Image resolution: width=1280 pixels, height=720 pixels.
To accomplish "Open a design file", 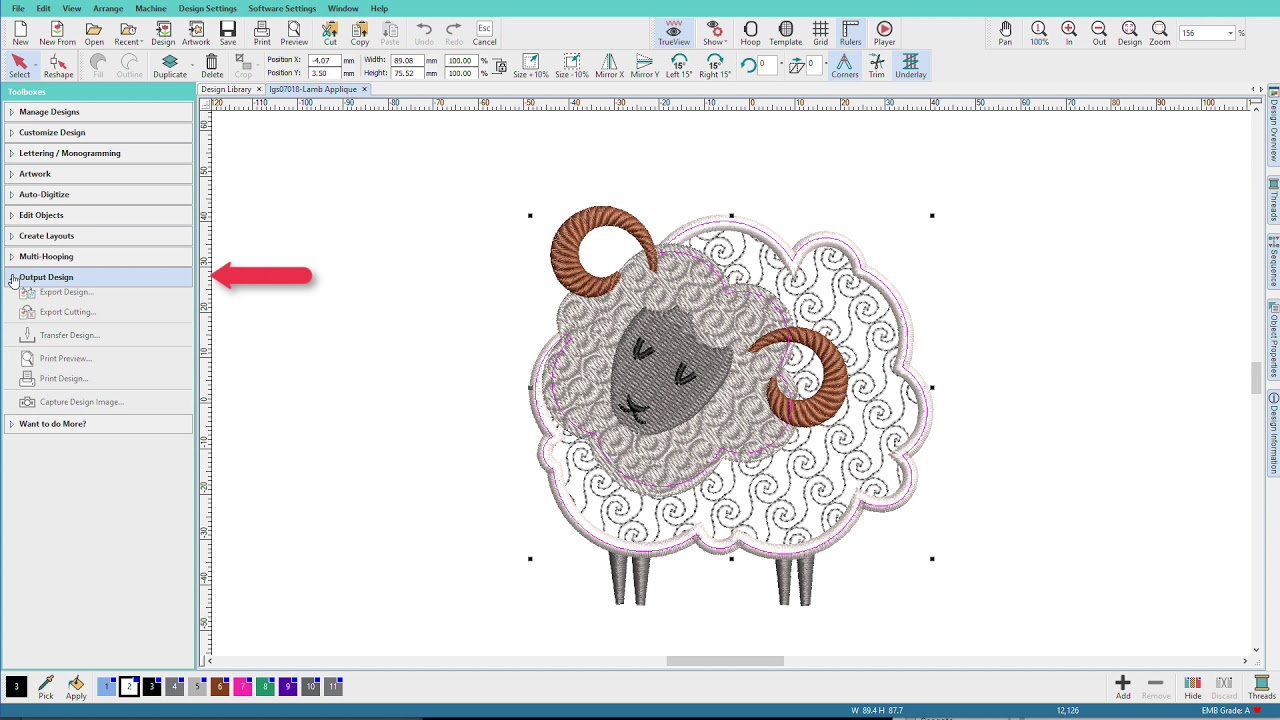I will (x=94, y=33).
